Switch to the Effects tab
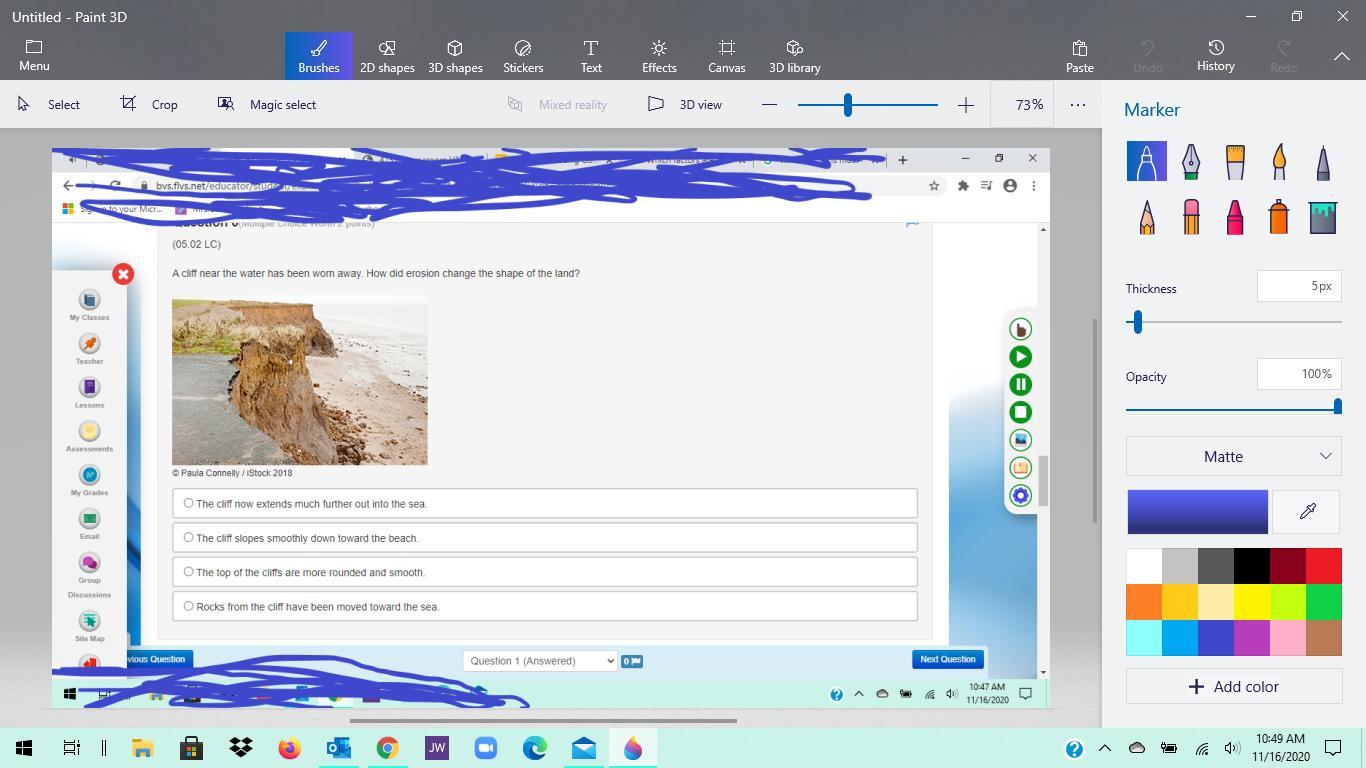This screenshot has width=1366, height=768. click(659, 56)
